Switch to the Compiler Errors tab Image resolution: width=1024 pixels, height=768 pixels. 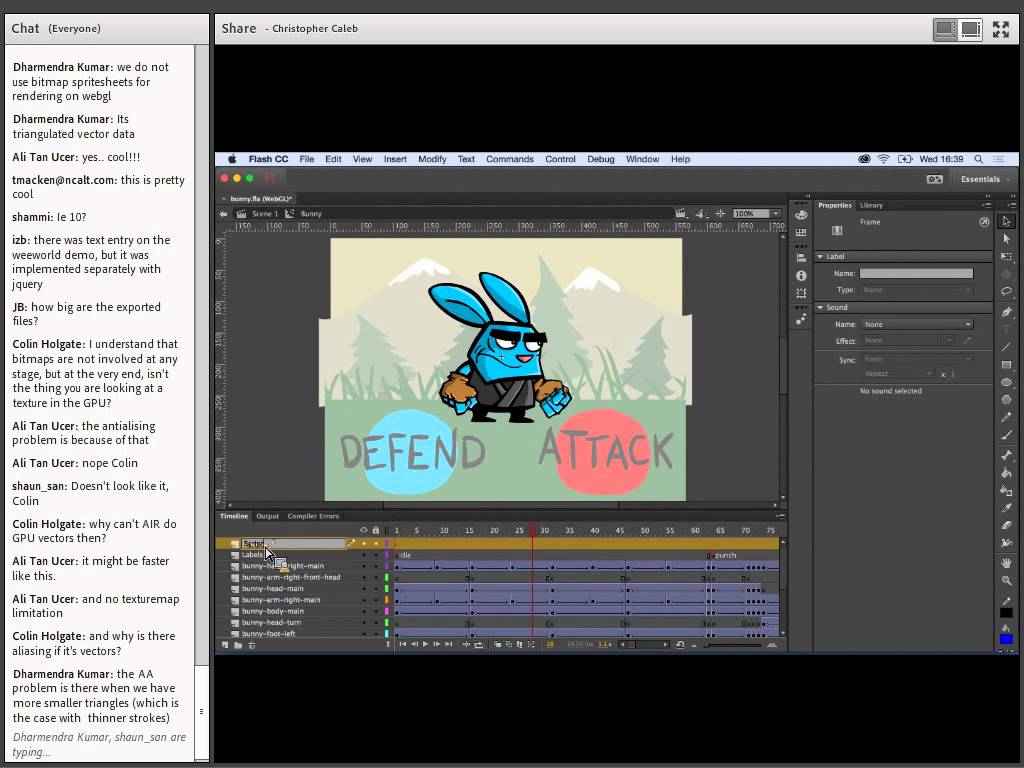pos(313,516)
